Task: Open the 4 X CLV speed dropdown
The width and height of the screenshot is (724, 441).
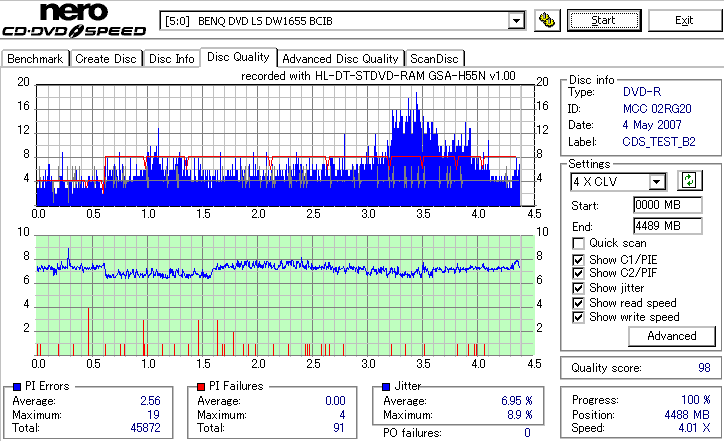Action: [x=656, y=182]
